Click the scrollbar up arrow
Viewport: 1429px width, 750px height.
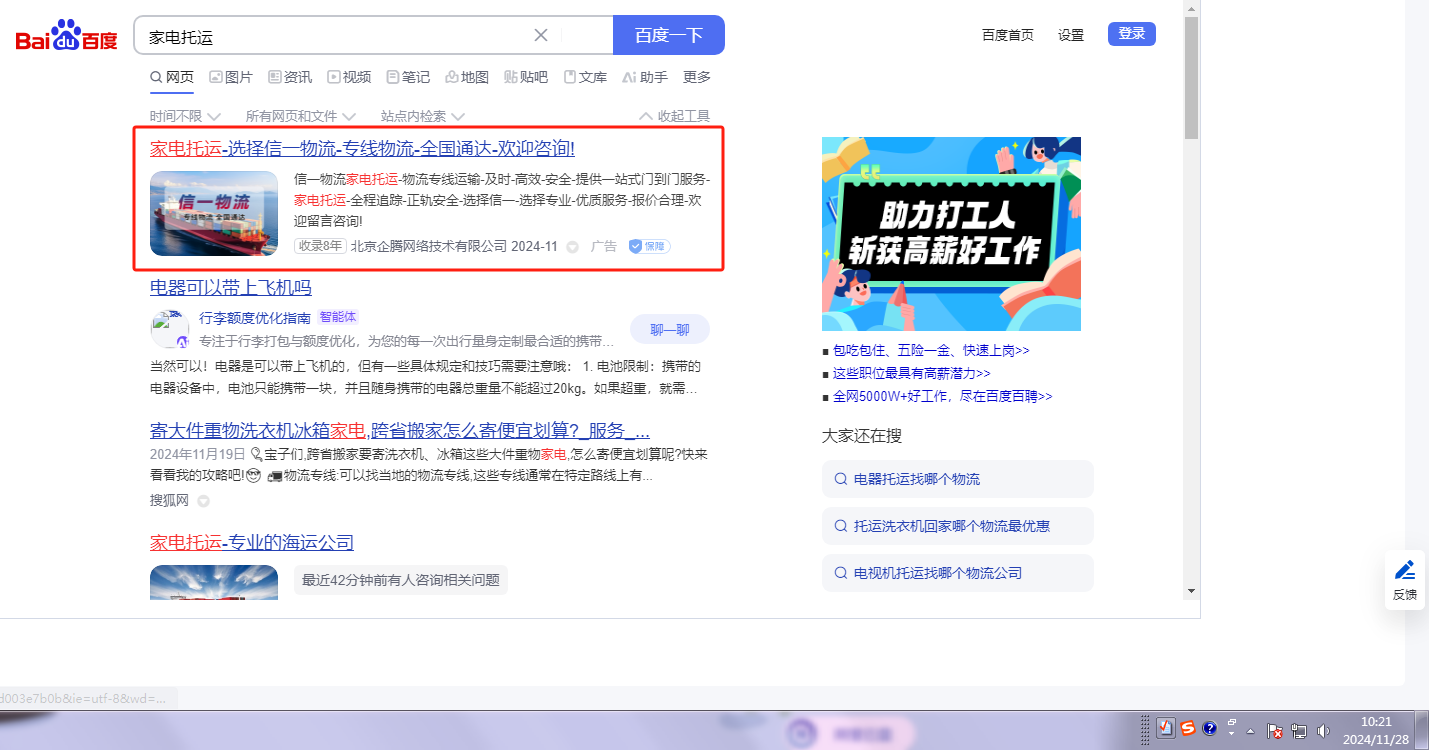1191,8
